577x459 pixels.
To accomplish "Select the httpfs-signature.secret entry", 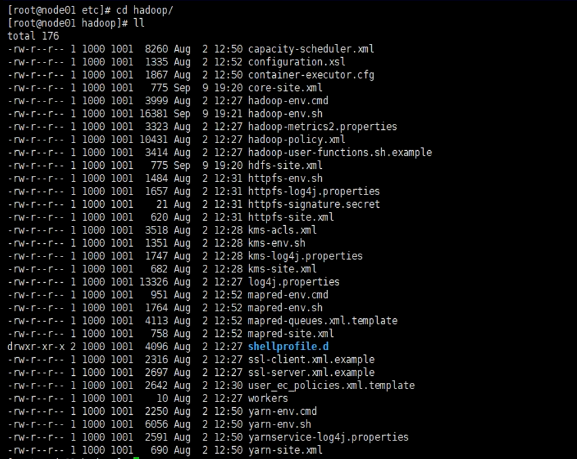I will point(314,204).
